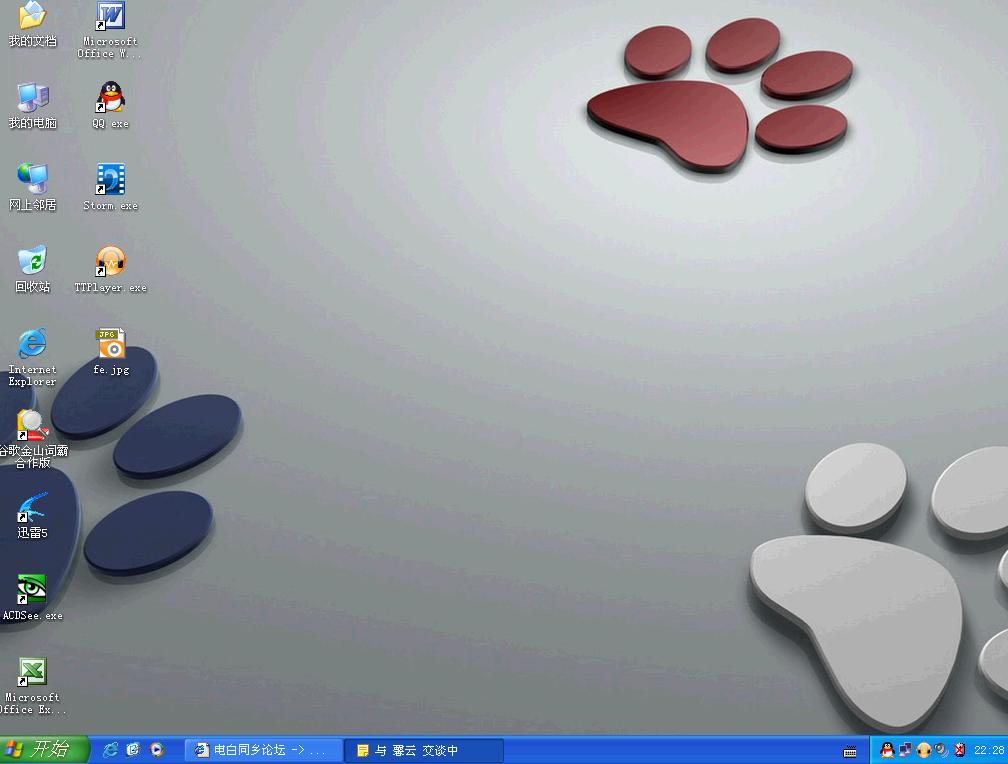Launch Internet Explorer from the quick launch bar
Screen dimensions: 1008x764
(111, 750)
